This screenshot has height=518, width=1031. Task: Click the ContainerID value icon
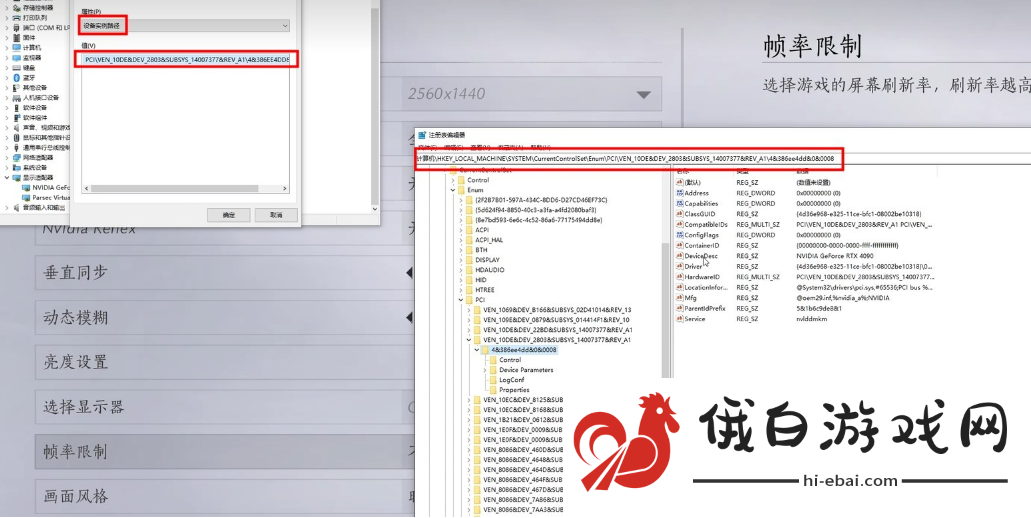click(679, 246)
